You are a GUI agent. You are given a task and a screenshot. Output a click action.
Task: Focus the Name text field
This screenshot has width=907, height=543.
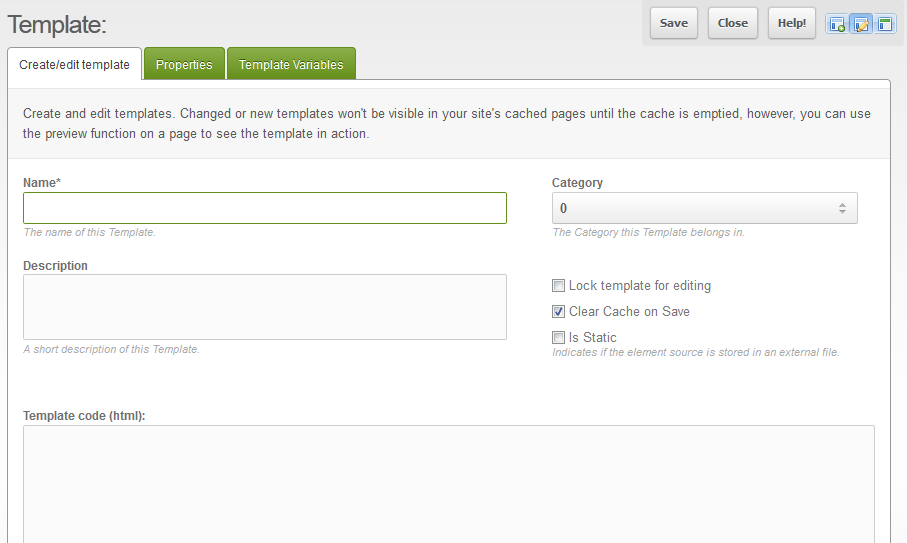coord(265,208)
